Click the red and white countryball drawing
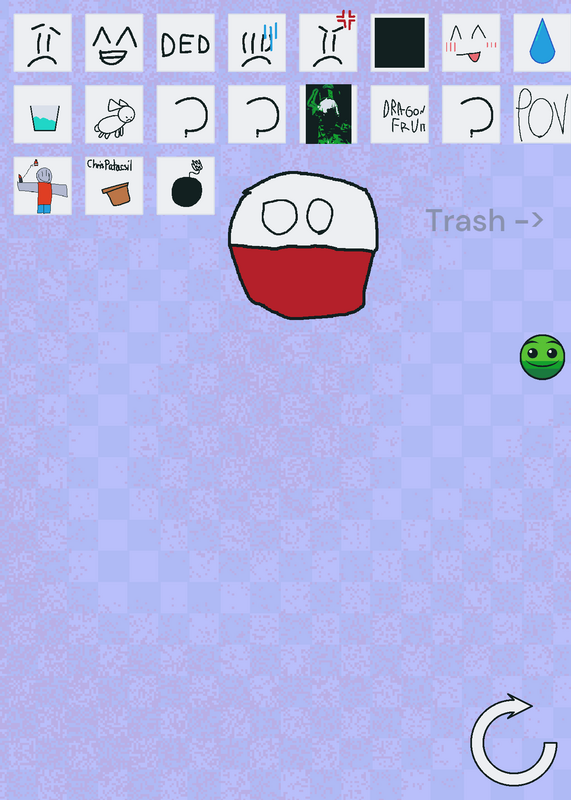The image size is (571, 800). [304, 245]
